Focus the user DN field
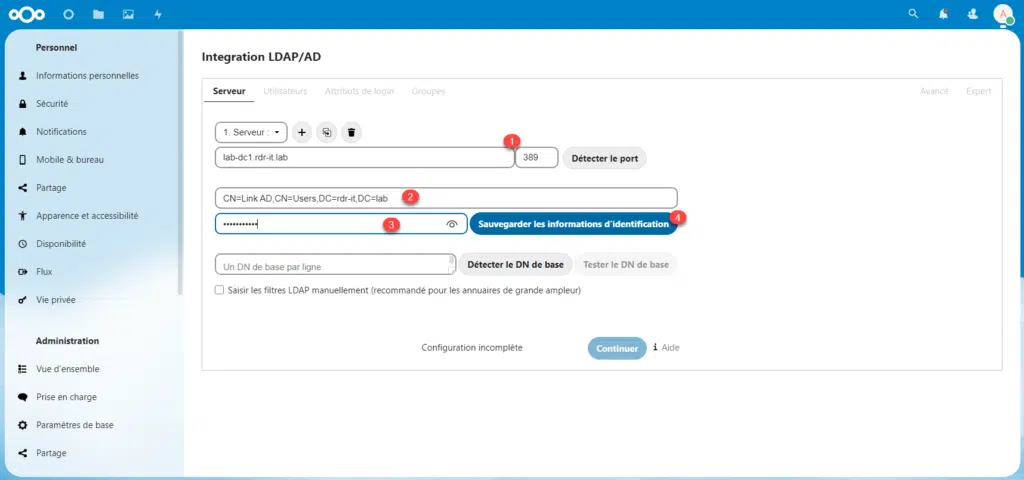Viewport: 1024px width, 480px height. (x=446, y=197)
